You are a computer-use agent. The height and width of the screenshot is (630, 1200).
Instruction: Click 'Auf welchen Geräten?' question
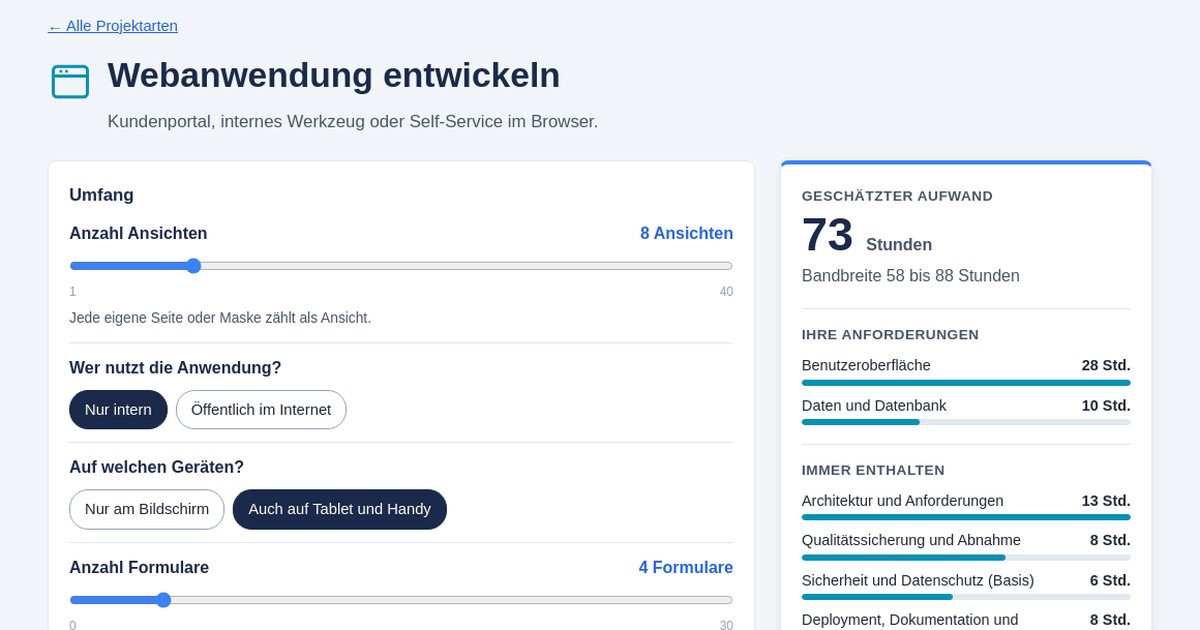157,467
